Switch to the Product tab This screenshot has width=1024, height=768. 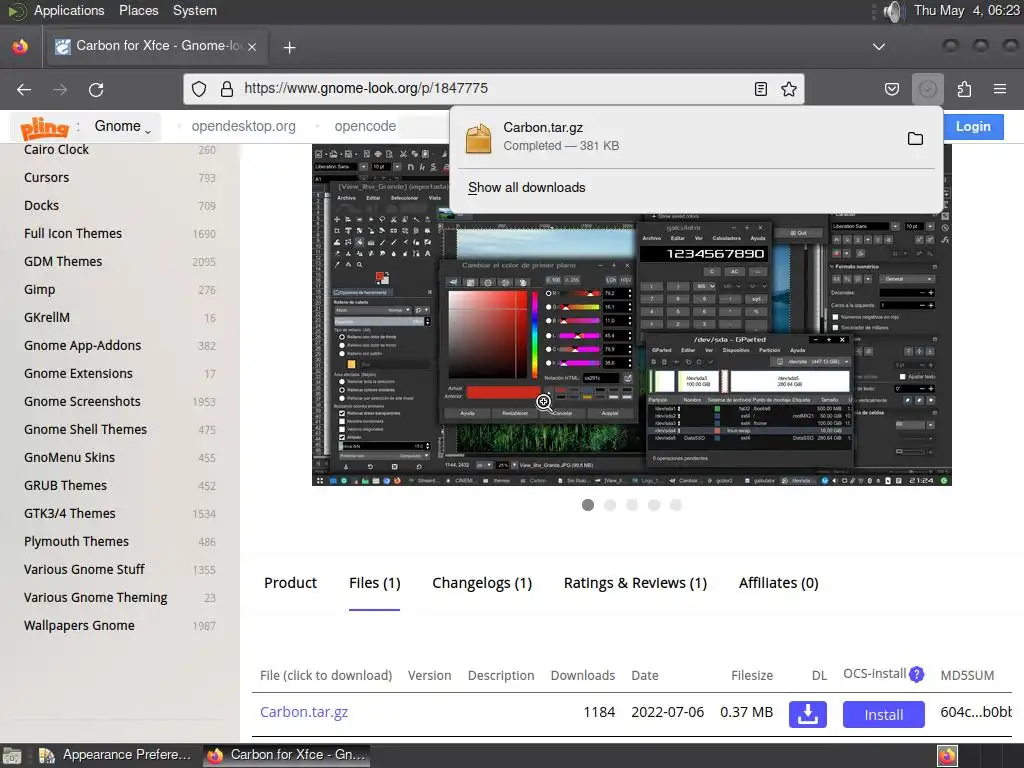[290, 583]
